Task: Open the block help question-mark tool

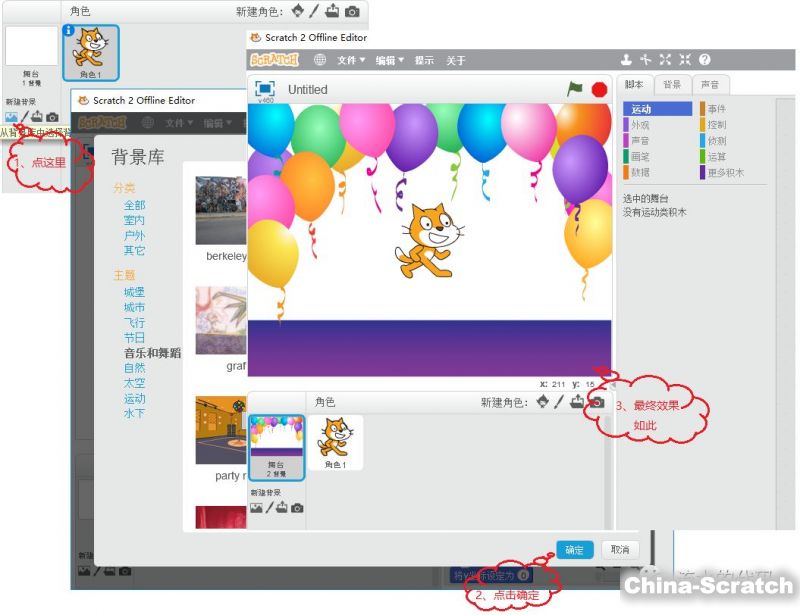Action: click(x=705, y=60)
